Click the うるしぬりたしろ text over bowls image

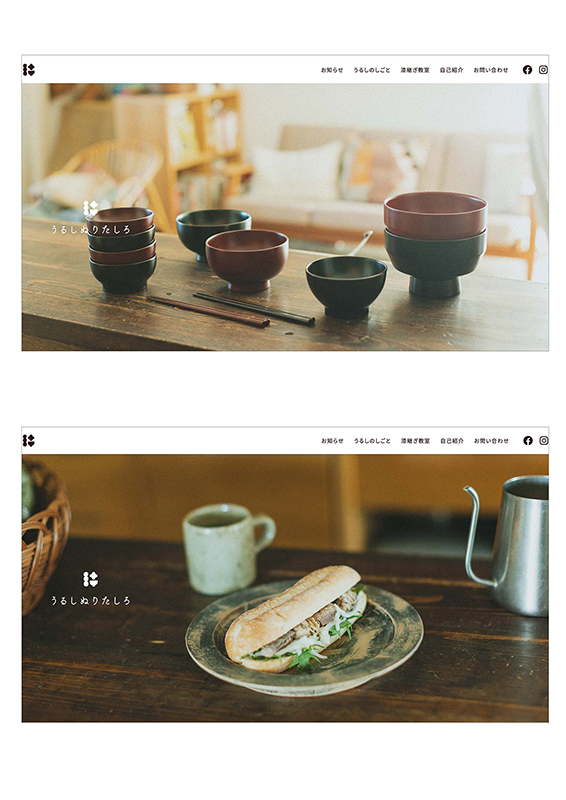(x=90, y=230)
